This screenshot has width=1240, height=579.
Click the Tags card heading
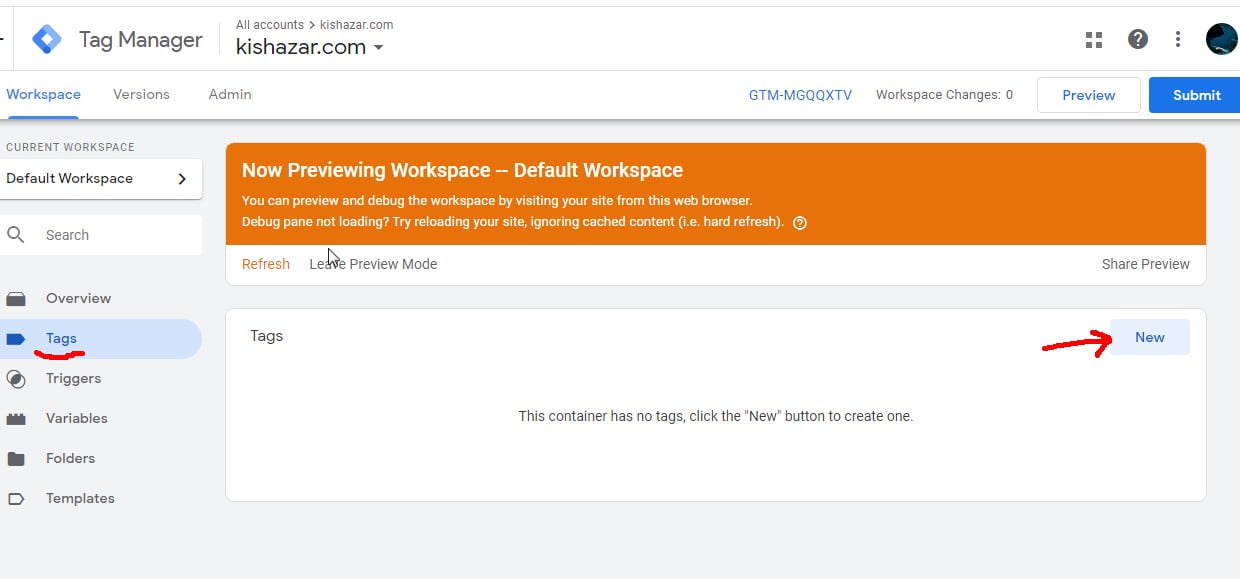coord(267,336)
